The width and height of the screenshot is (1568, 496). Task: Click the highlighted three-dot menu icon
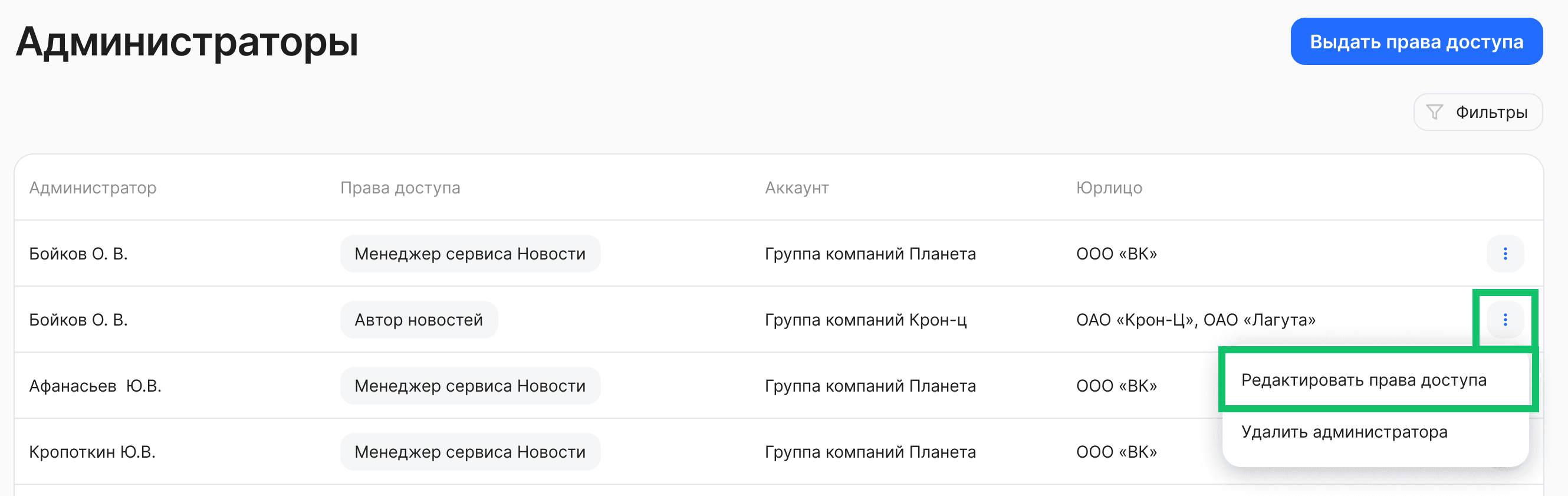1505,319
